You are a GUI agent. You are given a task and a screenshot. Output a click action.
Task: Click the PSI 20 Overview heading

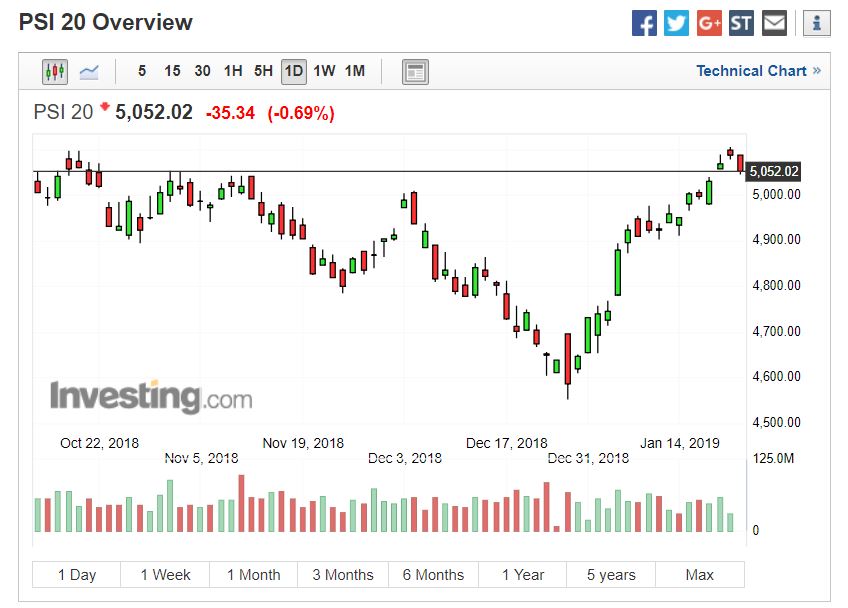tap(105, 22)
